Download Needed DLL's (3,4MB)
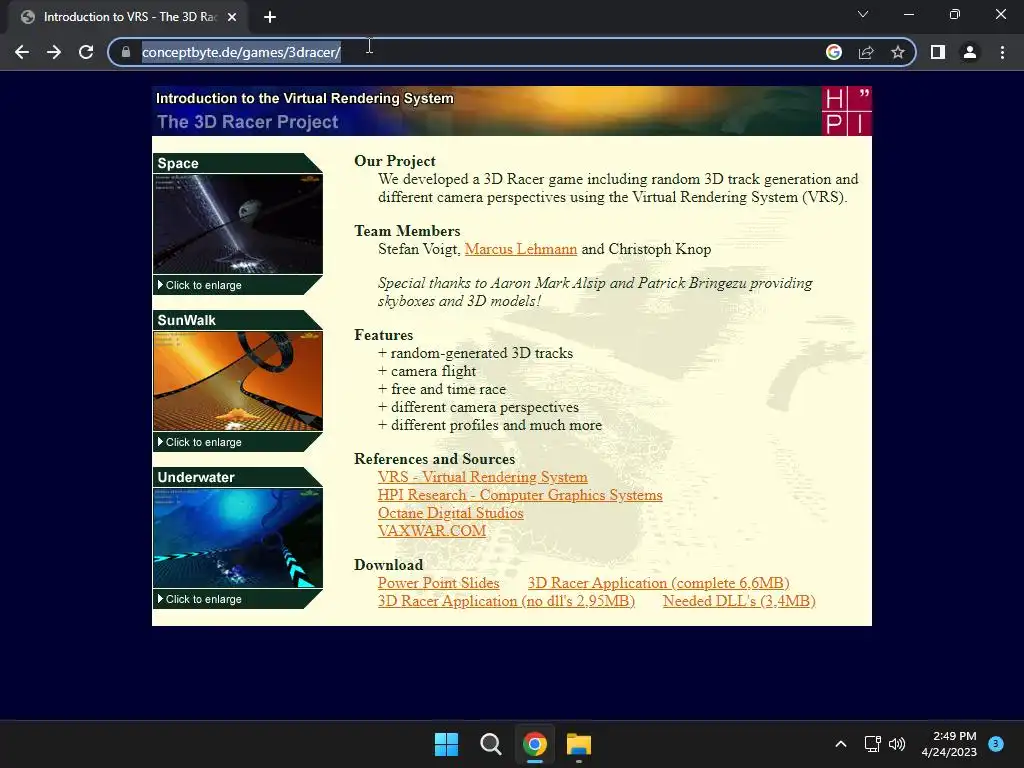This screenshot has width=1024, height=768. pyautogui.click(x=739, y=601)
